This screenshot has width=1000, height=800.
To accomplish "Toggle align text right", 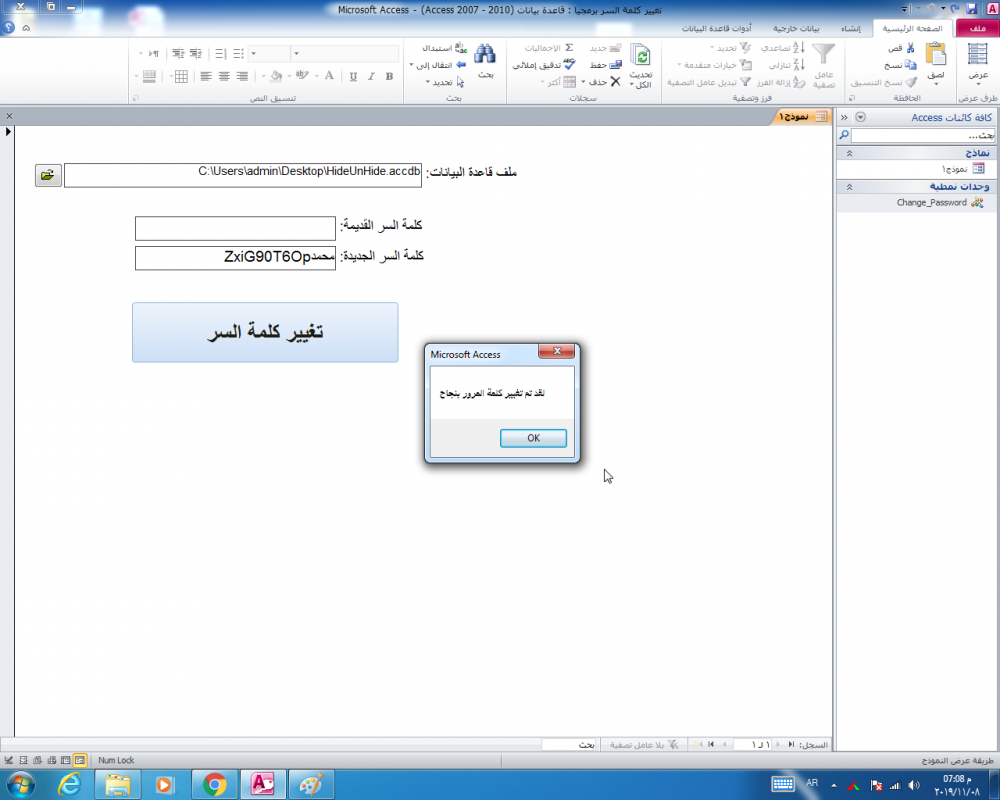I will point(242,77).
